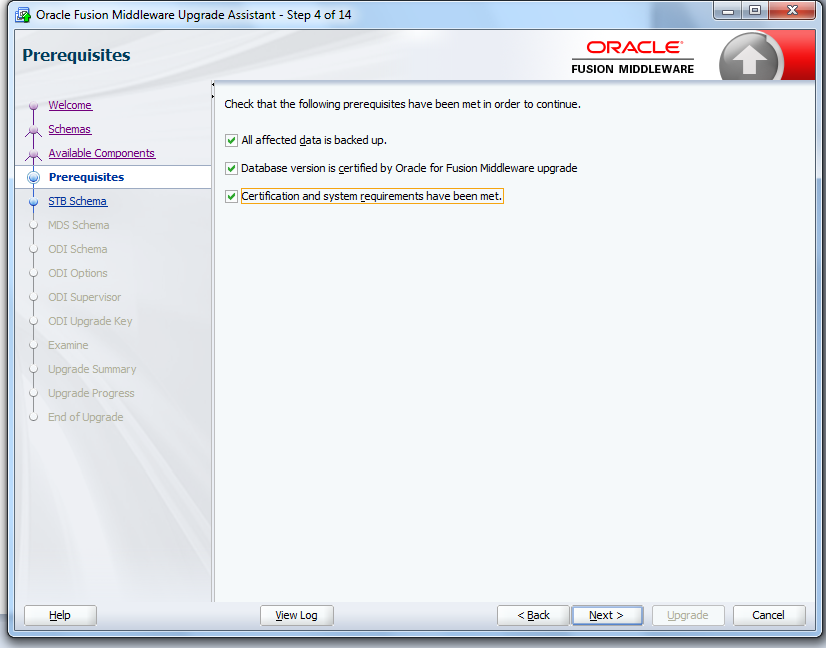
Task: Close the Upgrade Assistant window
Action: click(792, 11)
